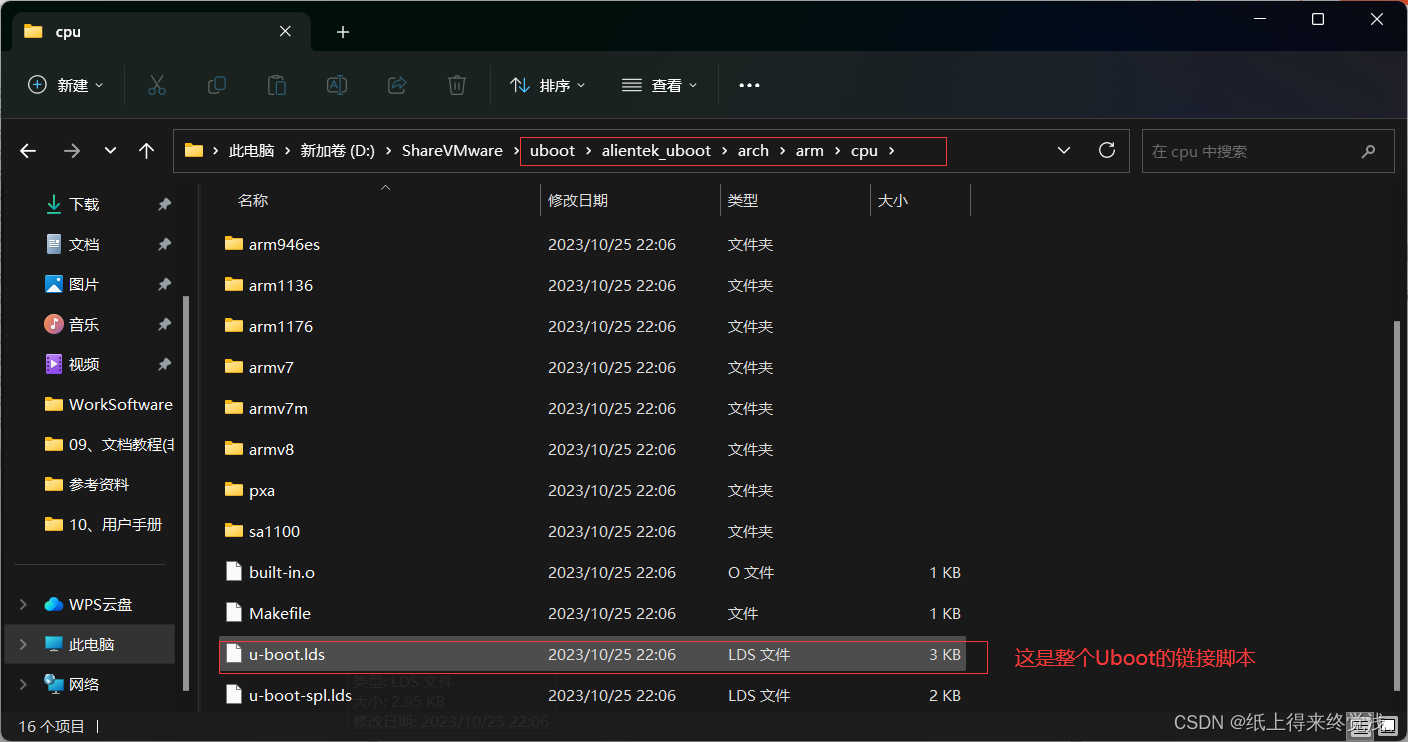Click the arch breadcrumb segment
Image resolution: width=1408 pixels, height=742 pixels.
(x=753, y=151)
